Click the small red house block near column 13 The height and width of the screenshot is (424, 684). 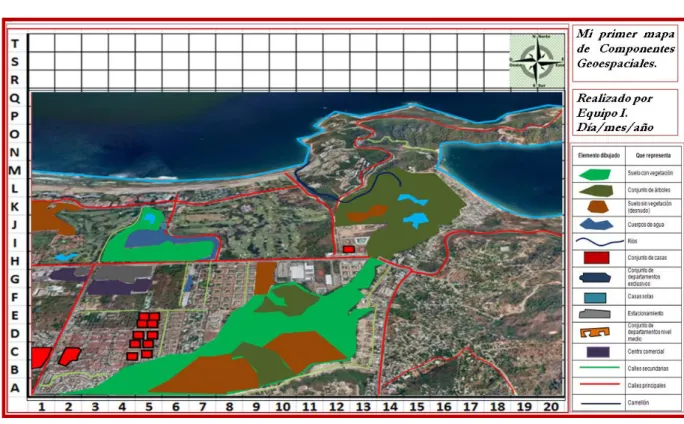coord(349,250)
